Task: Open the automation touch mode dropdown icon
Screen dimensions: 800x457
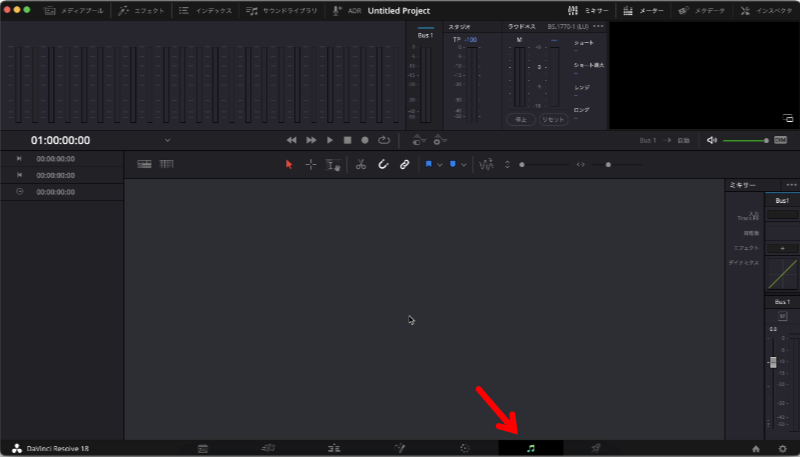Action: pos(419,140)
